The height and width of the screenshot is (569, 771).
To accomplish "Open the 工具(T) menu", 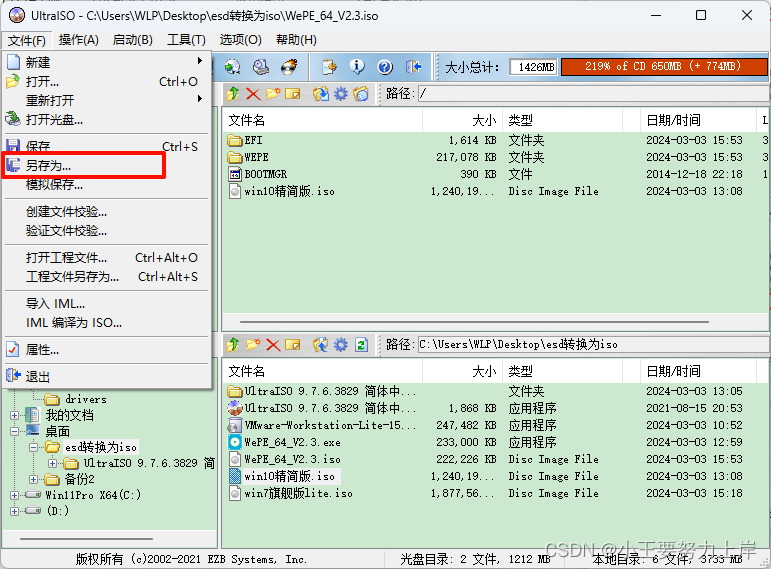I will coord(186,40).
